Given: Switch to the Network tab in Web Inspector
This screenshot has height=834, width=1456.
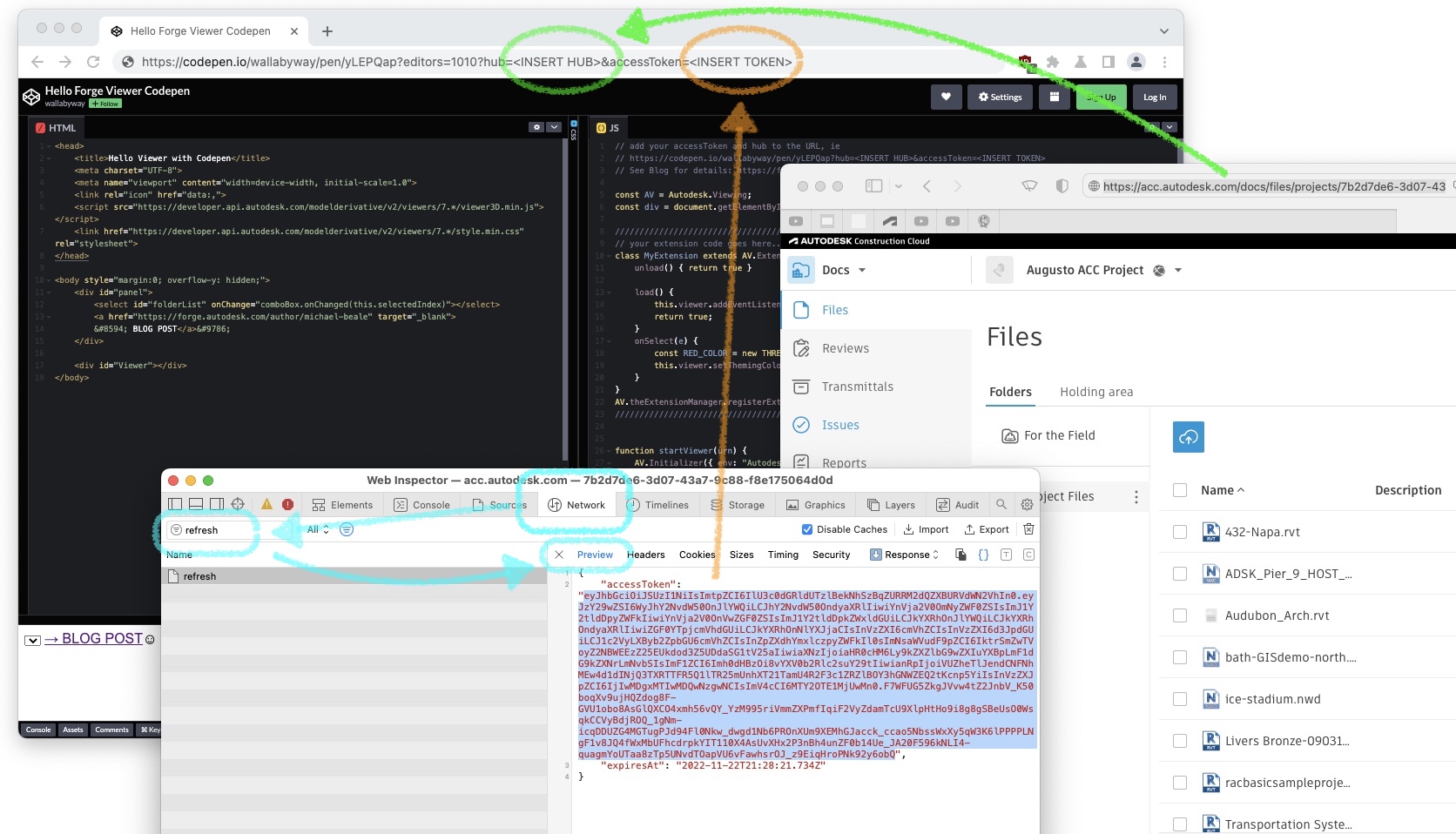Looking at the screenshot, I should point(576,505).
